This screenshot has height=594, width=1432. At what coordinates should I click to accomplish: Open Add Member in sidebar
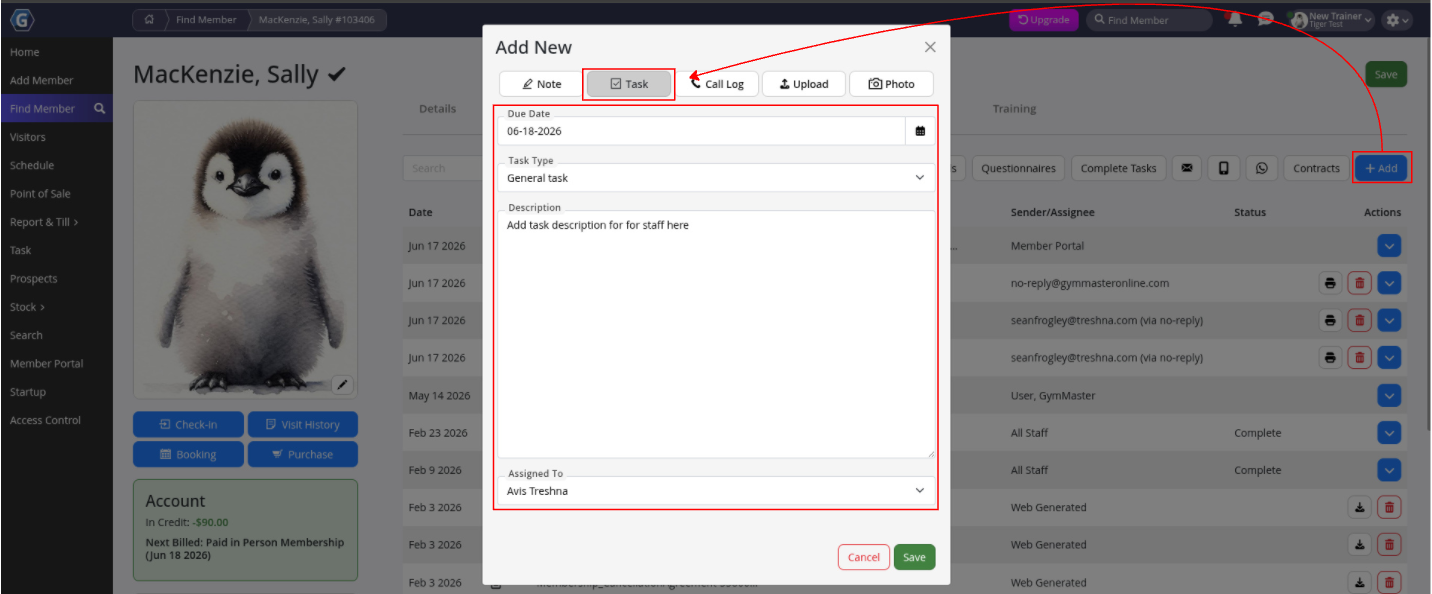(x=42, y=80)
